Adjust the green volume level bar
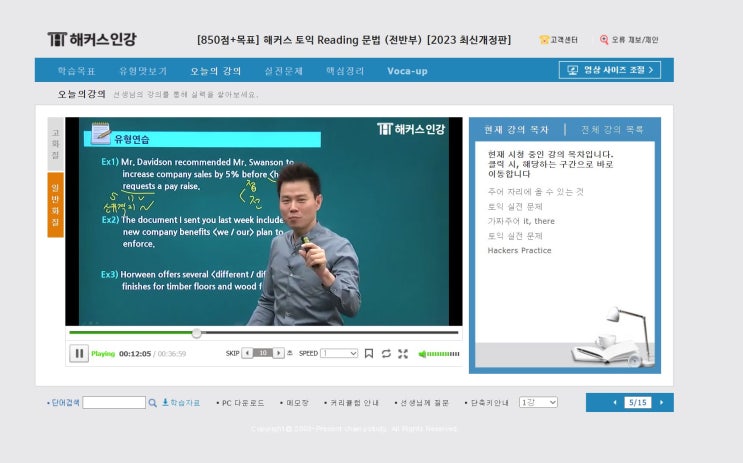743x463 pixels. (x=443, y=354)
